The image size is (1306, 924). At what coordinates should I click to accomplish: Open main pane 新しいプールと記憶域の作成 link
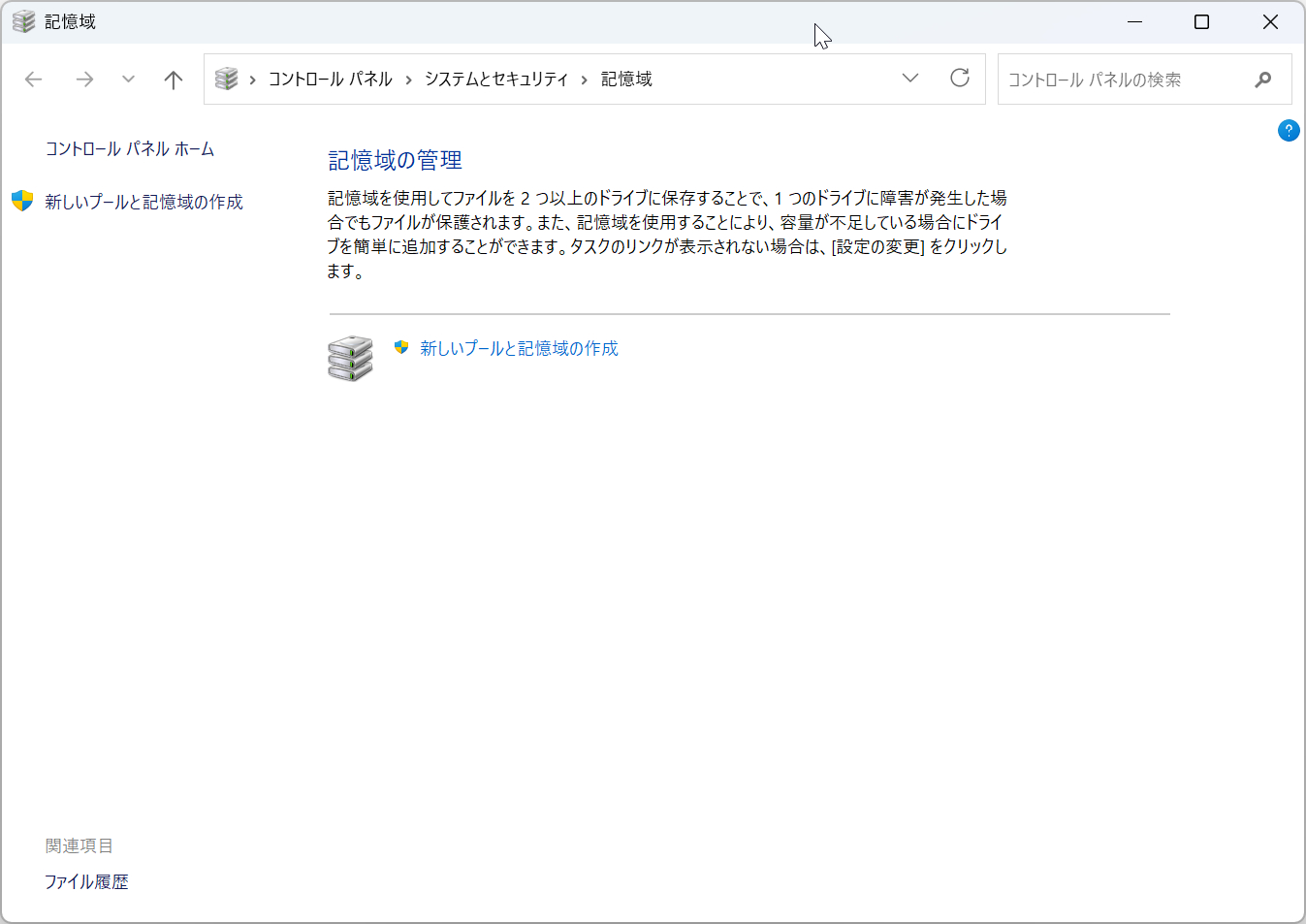[x=519, y=348]
